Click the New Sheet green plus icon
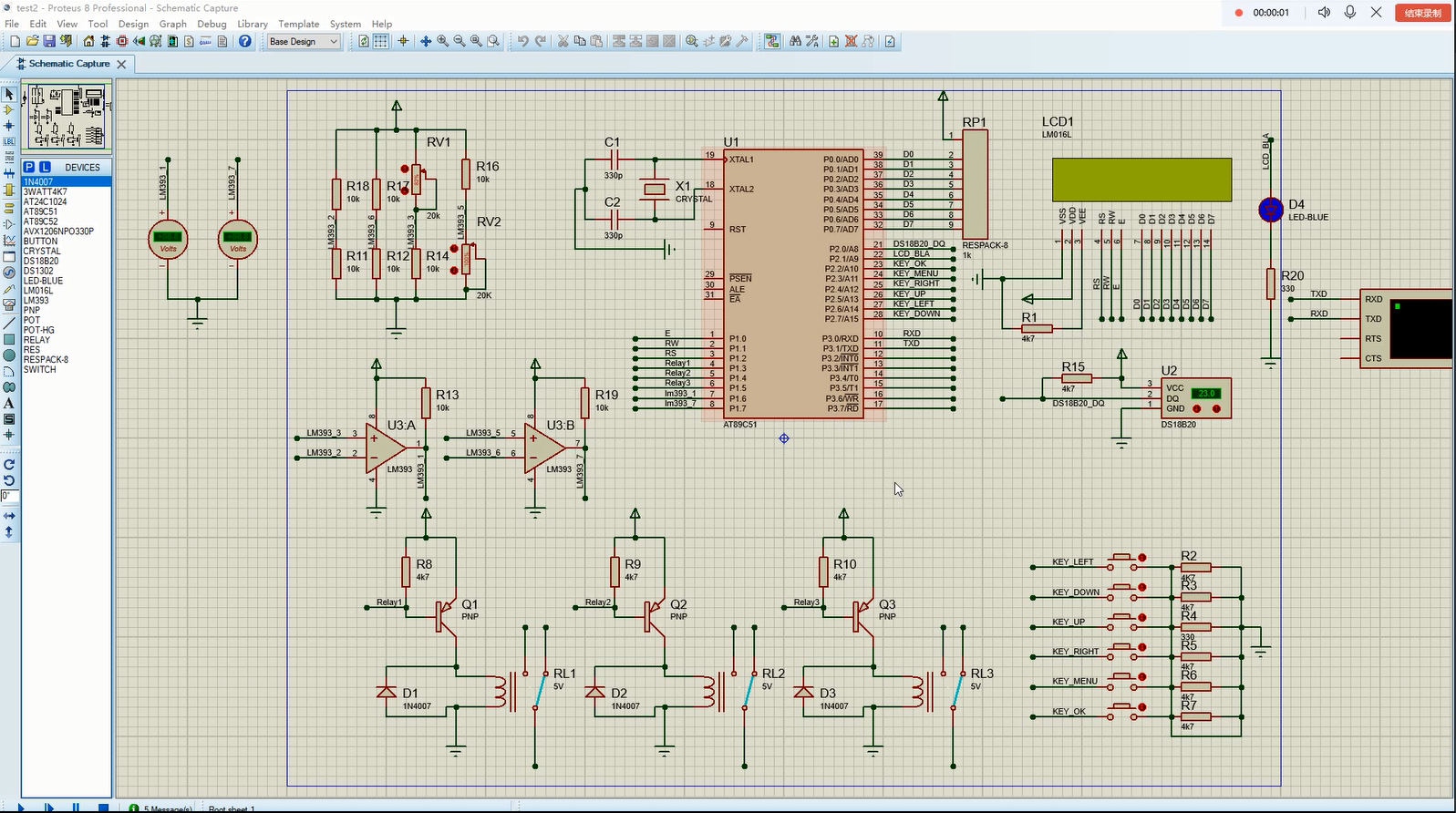Viewport: 1456px width, 813px height. click(x=834, y=41)
